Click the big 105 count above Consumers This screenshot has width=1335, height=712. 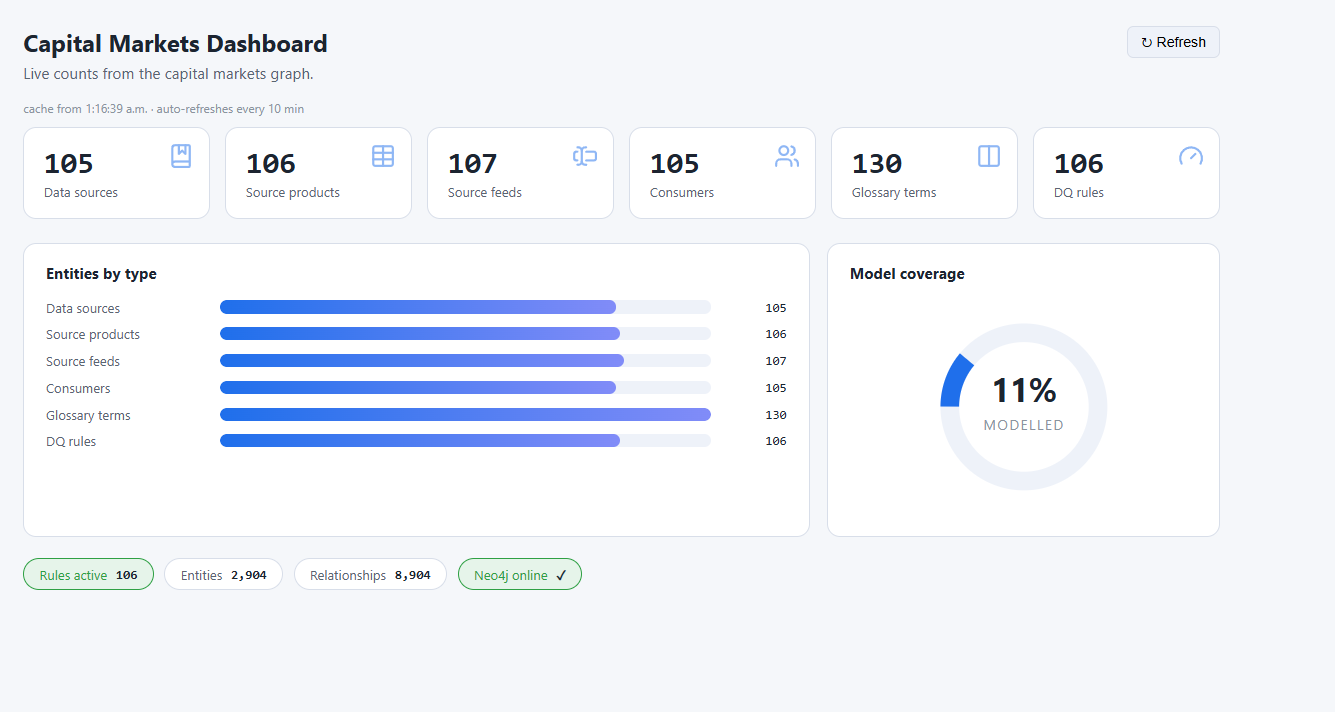point(675,164)
